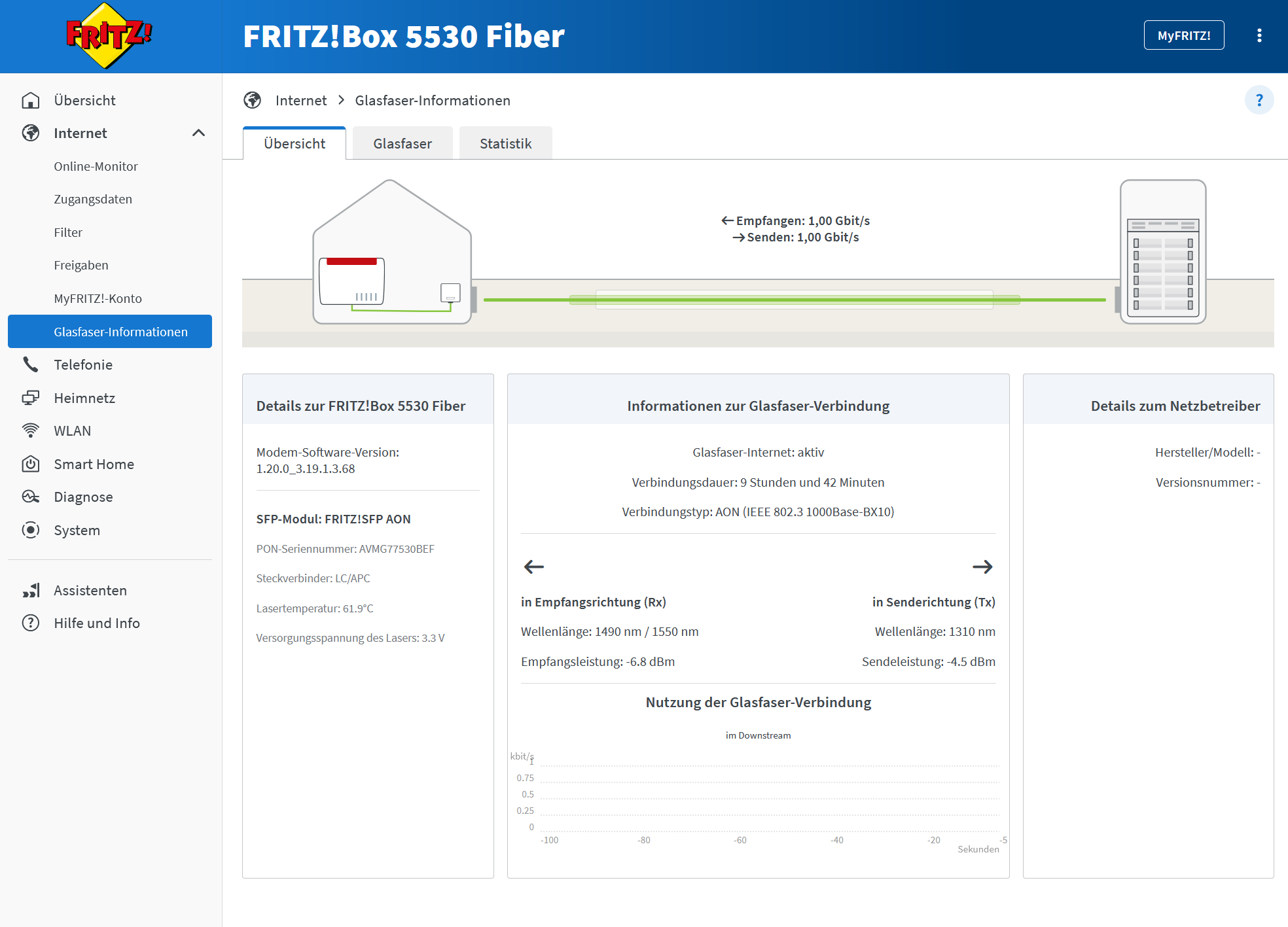Click the Wellenlänge: 1490 nm / 1550 nm text
Viewport: 1288px width, 927px height.
[x=610, y=631]
